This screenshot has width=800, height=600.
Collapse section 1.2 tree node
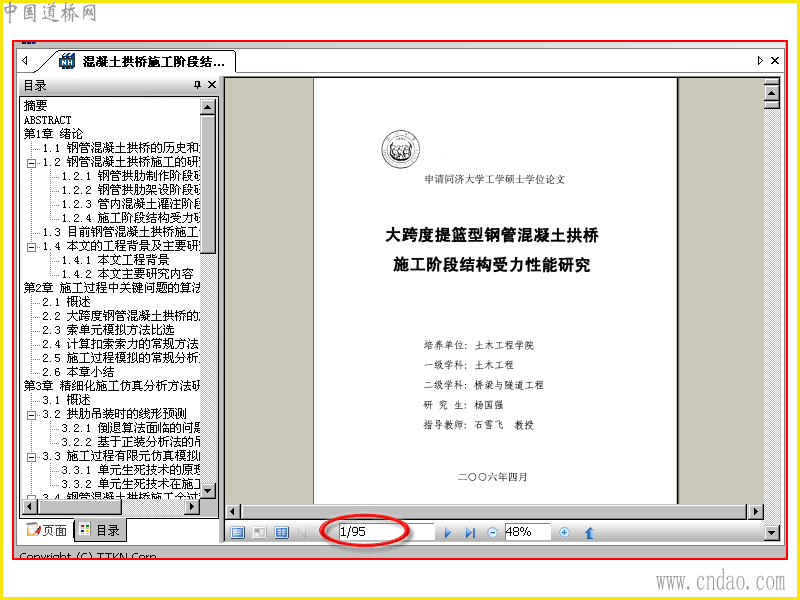tap(31, 163)
